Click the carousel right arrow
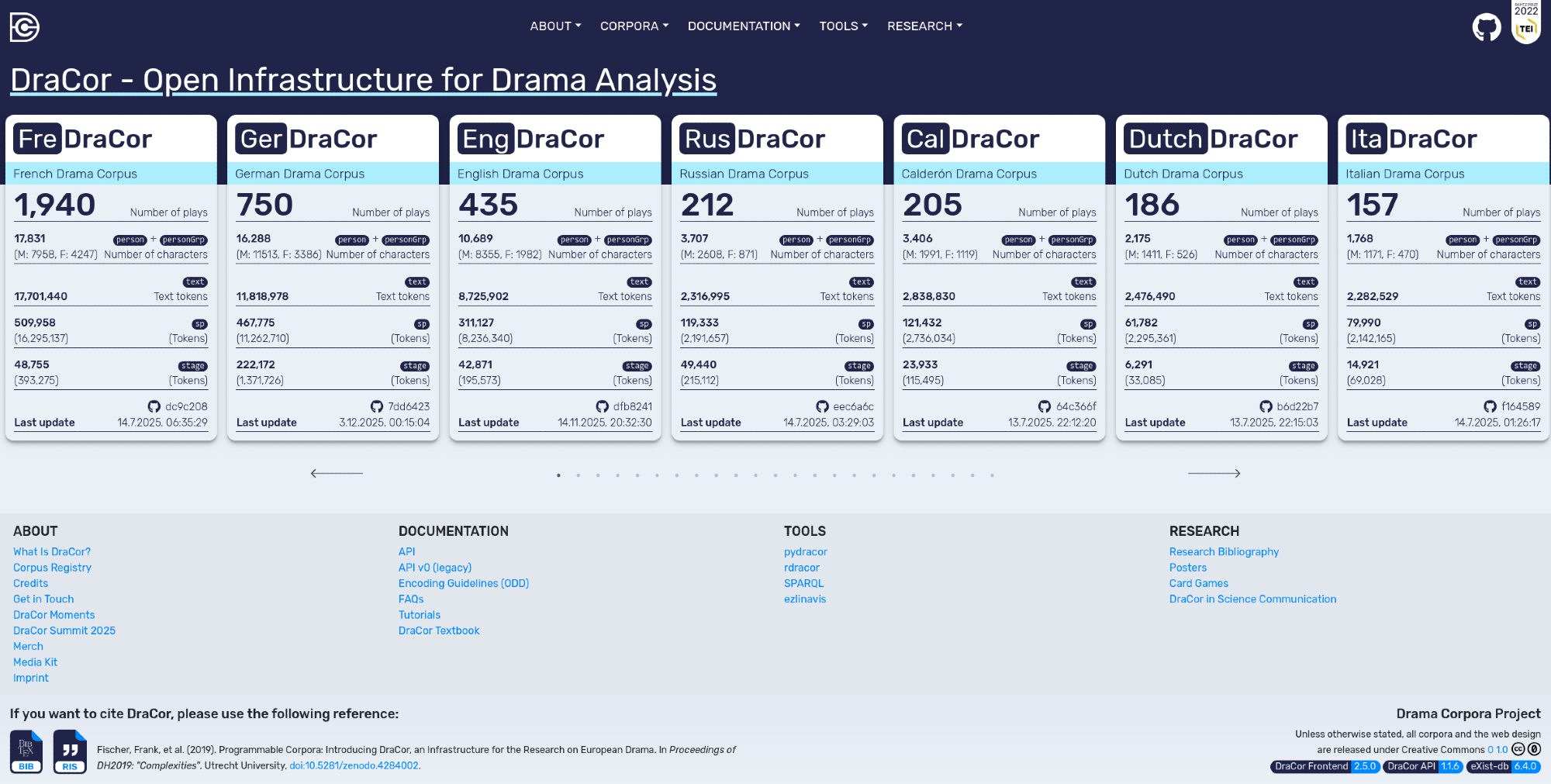Screen dimensions: 1551x784 pos(1214,473)
